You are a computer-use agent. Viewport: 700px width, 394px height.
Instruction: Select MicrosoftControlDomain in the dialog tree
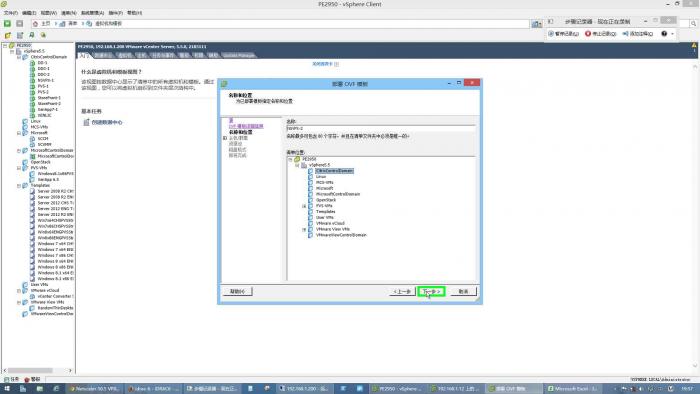338,194
